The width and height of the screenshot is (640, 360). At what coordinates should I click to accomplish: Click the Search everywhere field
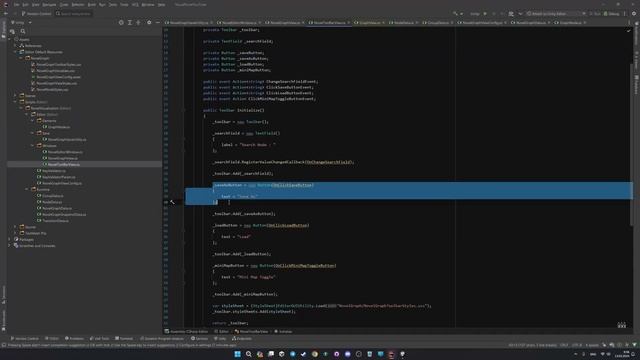(73, 13)
